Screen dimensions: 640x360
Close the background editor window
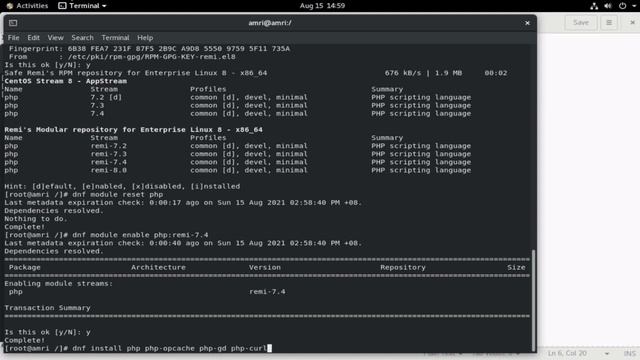632,23
